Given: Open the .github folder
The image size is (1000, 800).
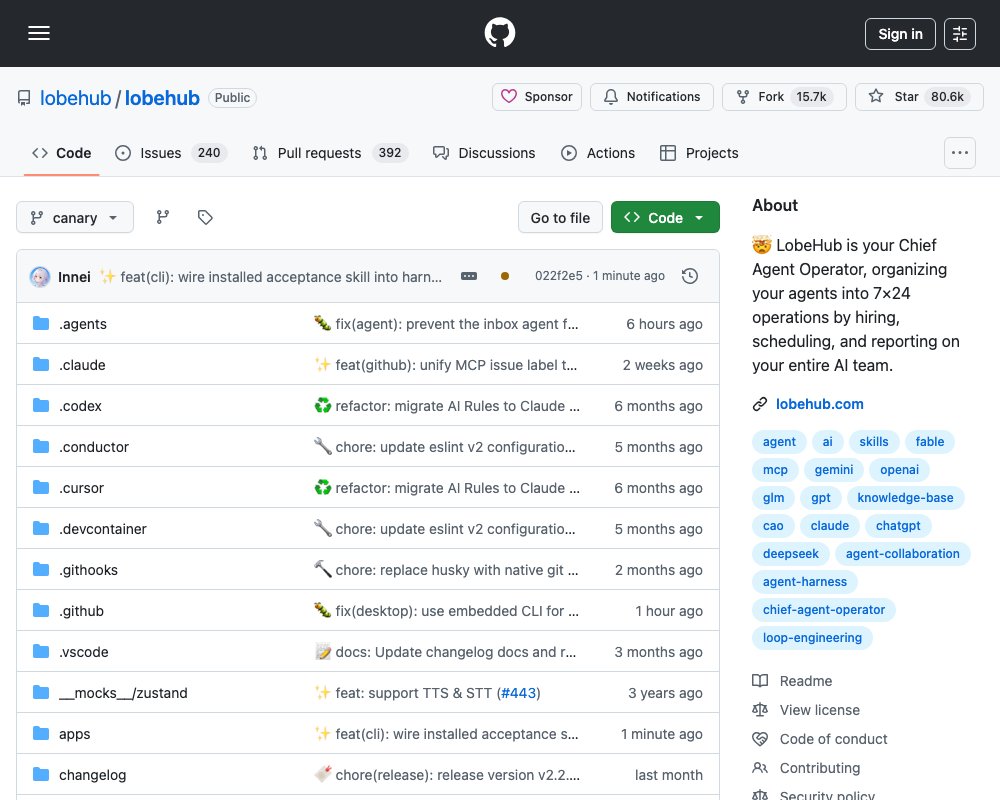Looking at the screenshot, I should point(81,611).
